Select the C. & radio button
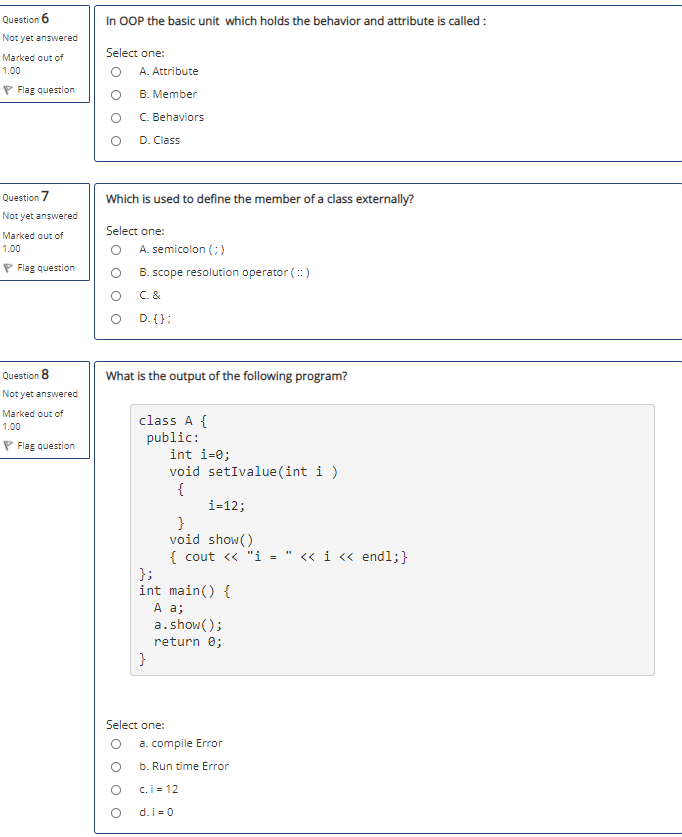Viewport: 682px width, 837px height. coord(116,296)
